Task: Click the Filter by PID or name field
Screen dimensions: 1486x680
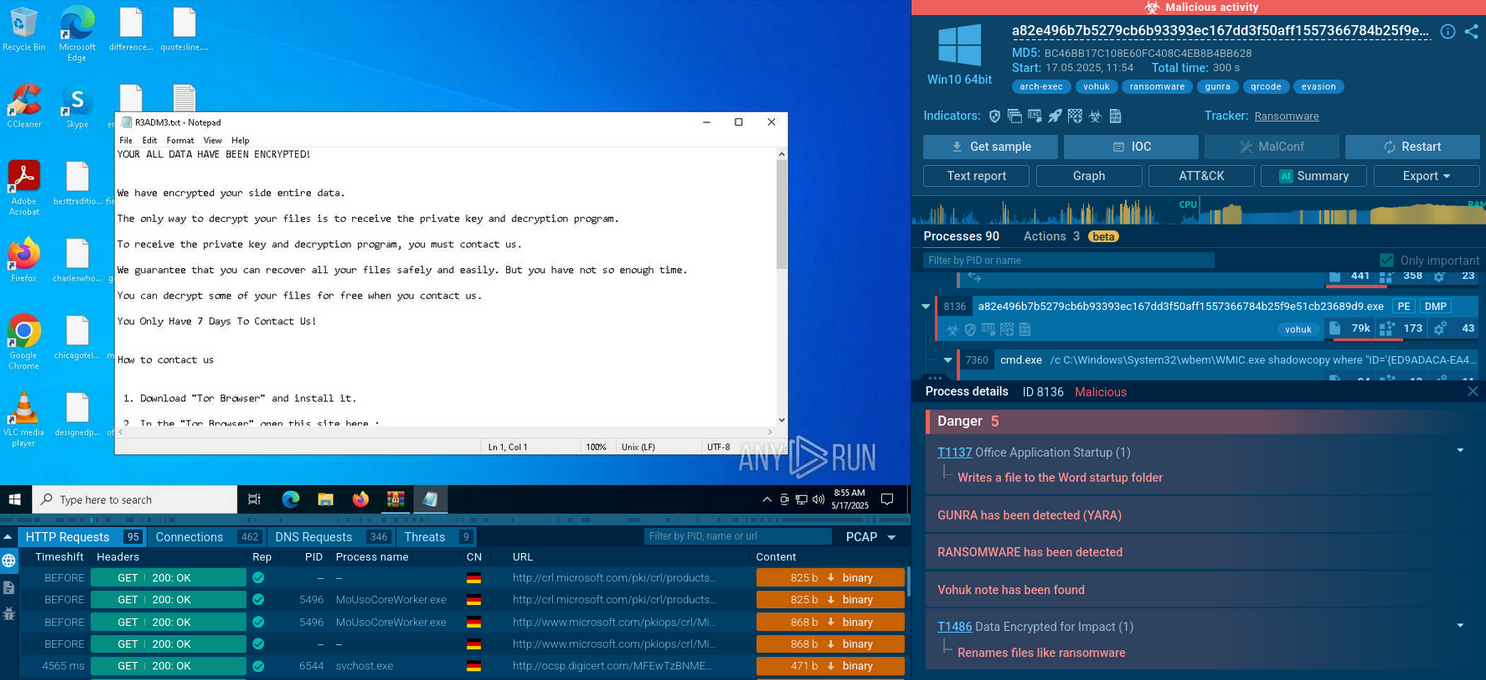Action: click(x=1068, y=260)
